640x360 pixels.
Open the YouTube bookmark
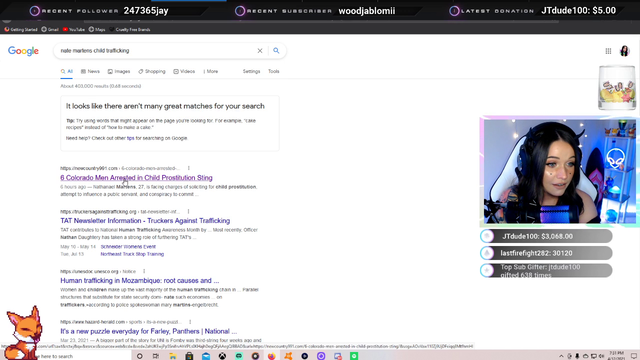[x=73, y=29]
